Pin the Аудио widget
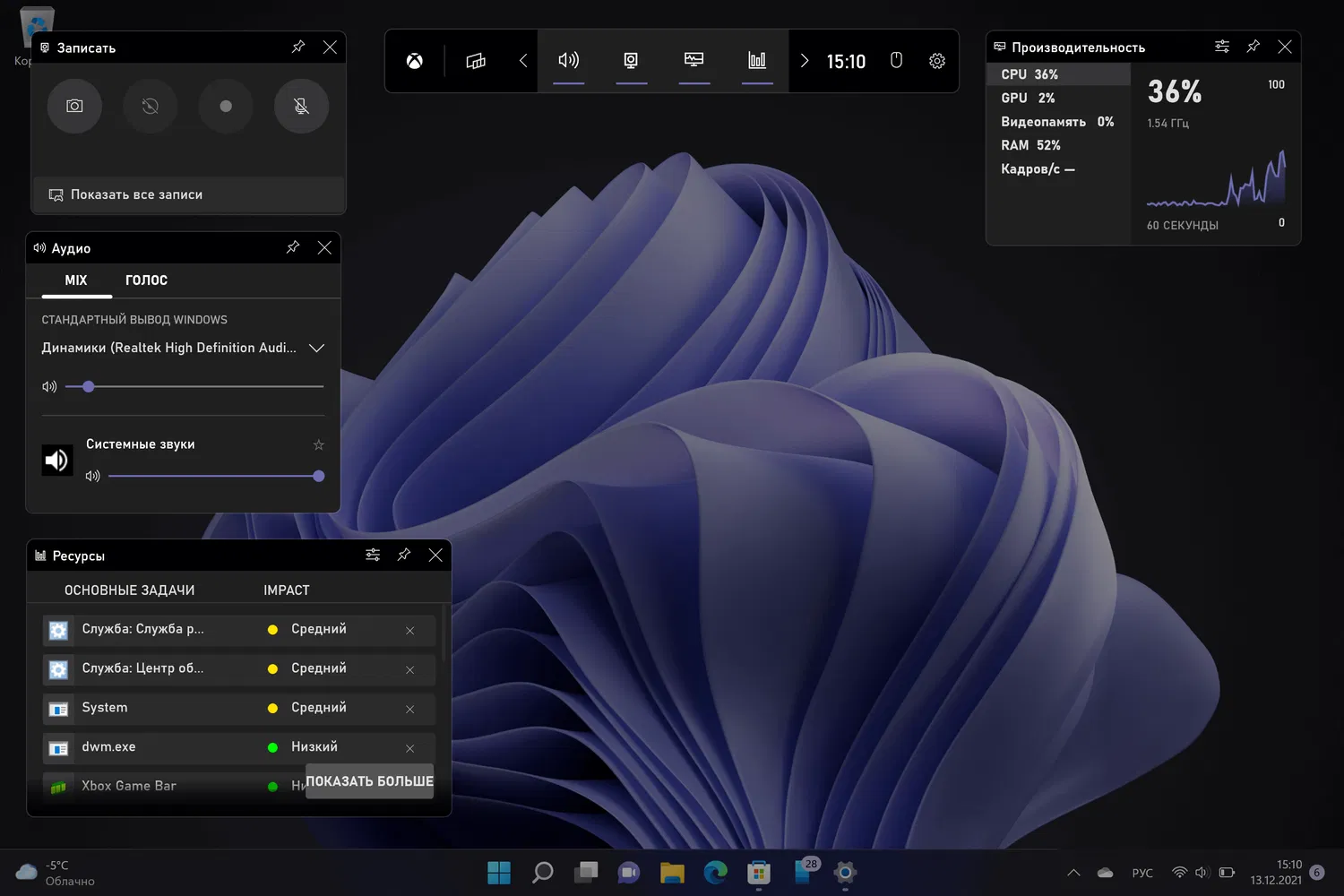 pyautogui.click(x=293, y=247)
